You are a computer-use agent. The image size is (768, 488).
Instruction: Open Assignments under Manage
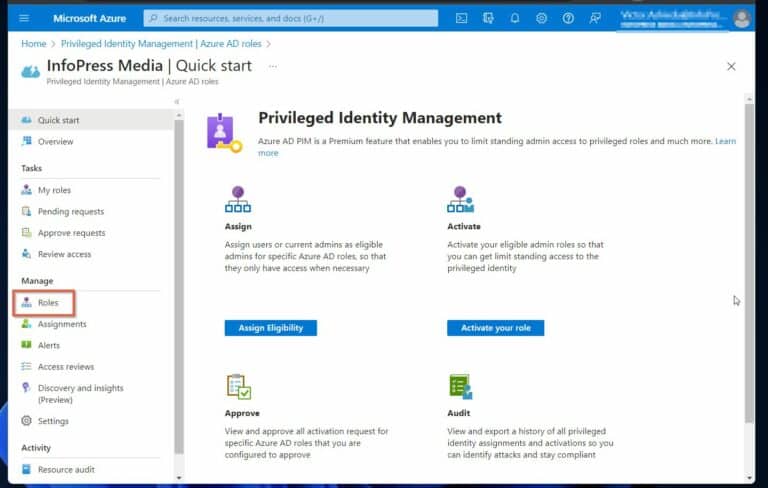[62, 324]
